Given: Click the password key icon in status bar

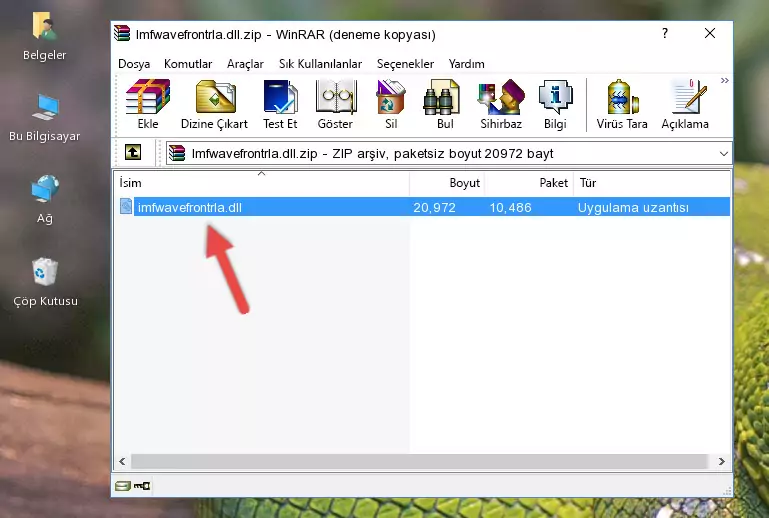Looking at the screenshot, I should coord(142,486).
